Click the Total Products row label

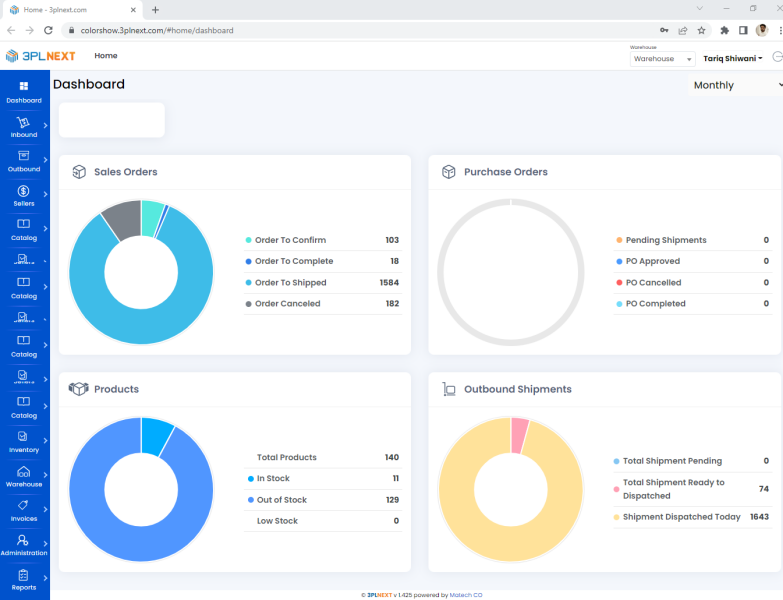coord(287,457)
